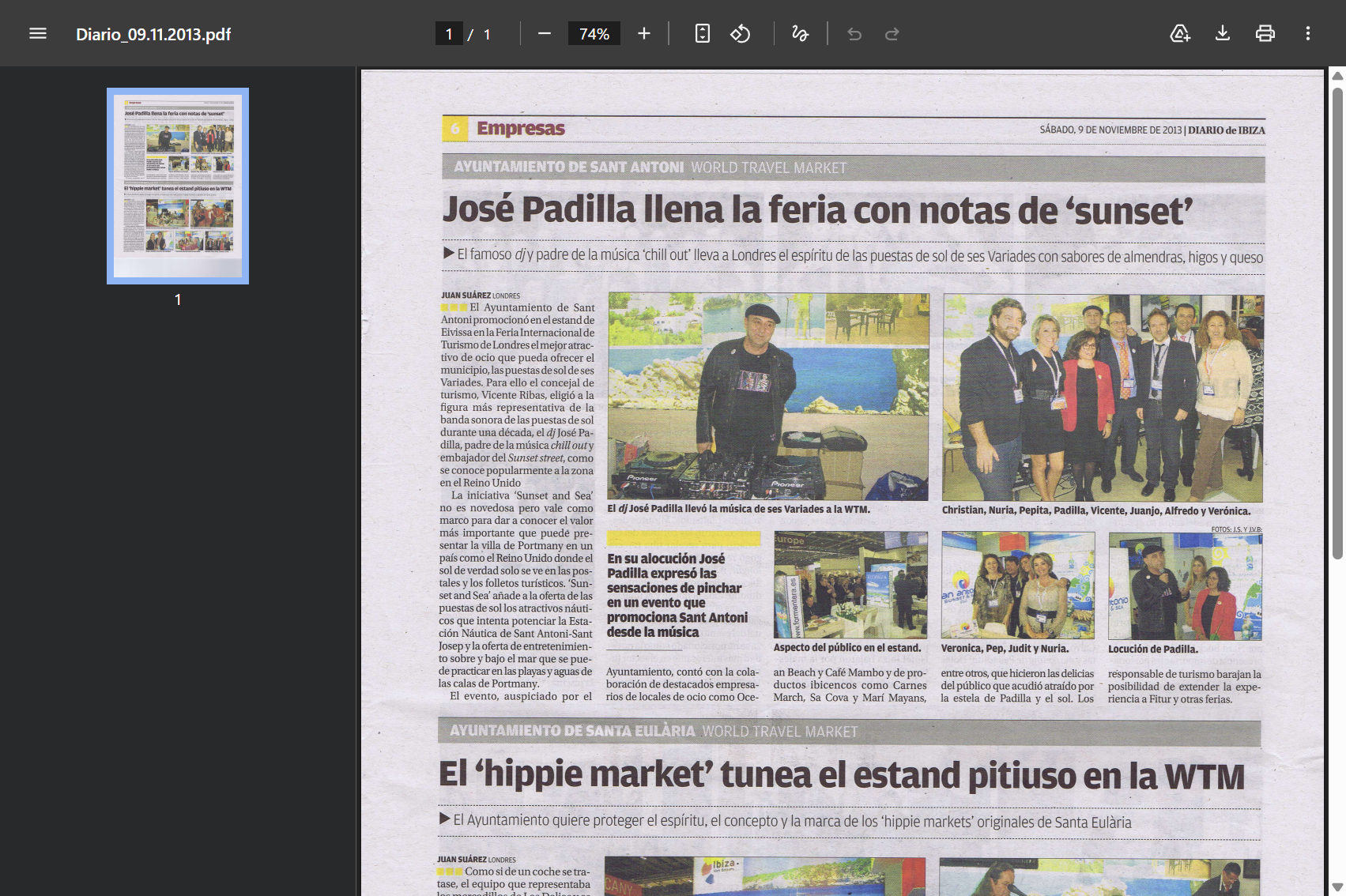The height and width of the screenshot is (896, 1346).
Task: Select the draw annotation tool
Action: (x=800, y=34)
